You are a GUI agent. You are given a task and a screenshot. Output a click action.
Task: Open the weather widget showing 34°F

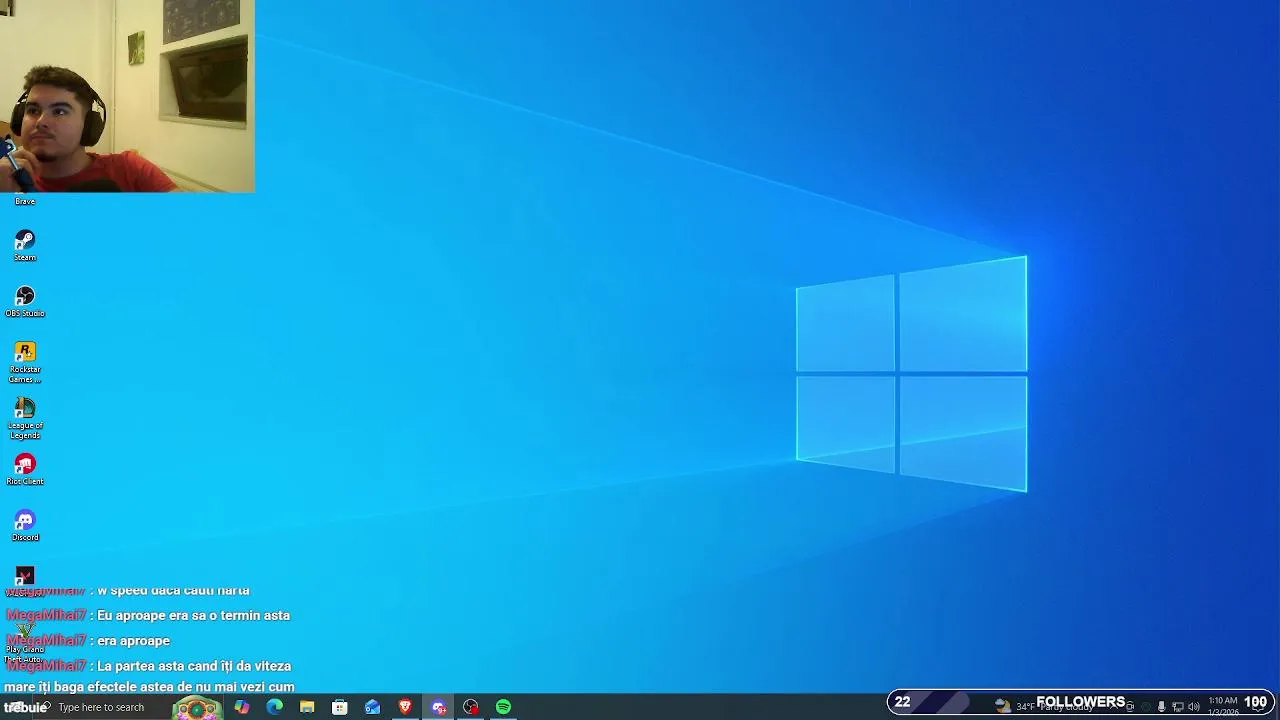[x=1044, y=706]
